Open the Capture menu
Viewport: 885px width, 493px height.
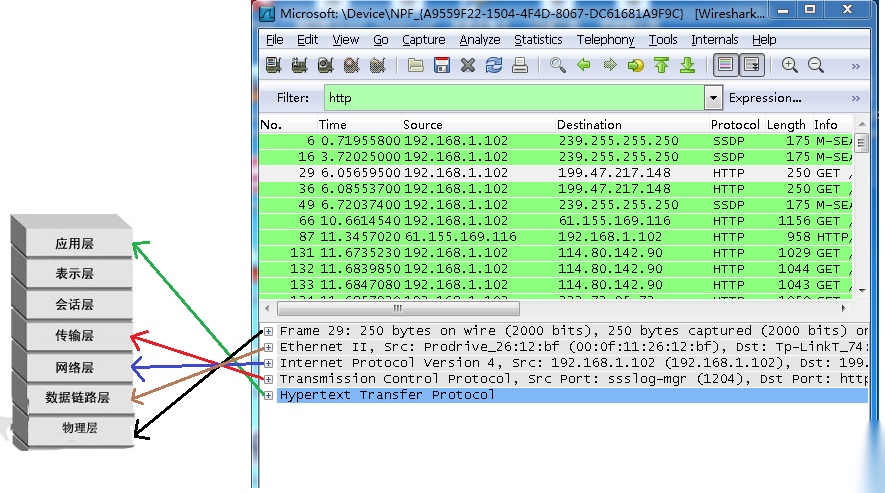[423, 40]
